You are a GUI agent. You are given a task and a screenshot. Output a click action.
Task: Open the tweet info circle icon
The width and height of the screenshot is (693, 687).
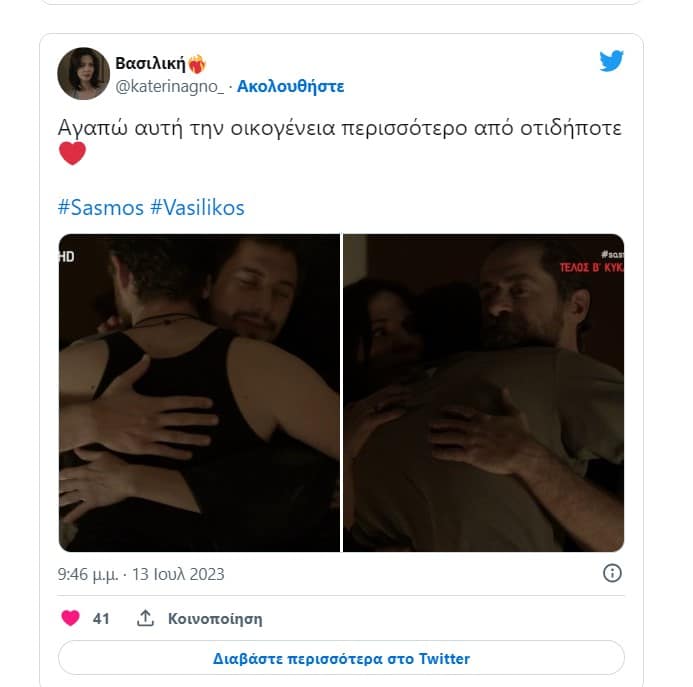[612, 573]
